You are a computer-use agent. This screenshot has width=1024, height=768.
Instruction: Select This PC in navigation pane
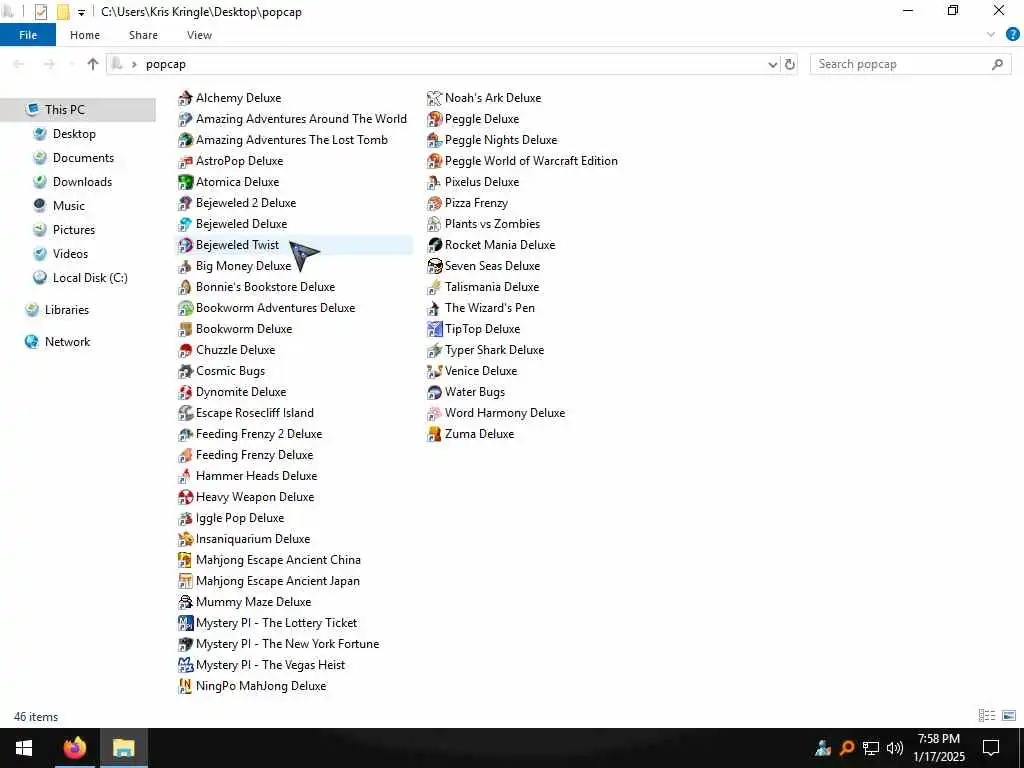[78, 110]
